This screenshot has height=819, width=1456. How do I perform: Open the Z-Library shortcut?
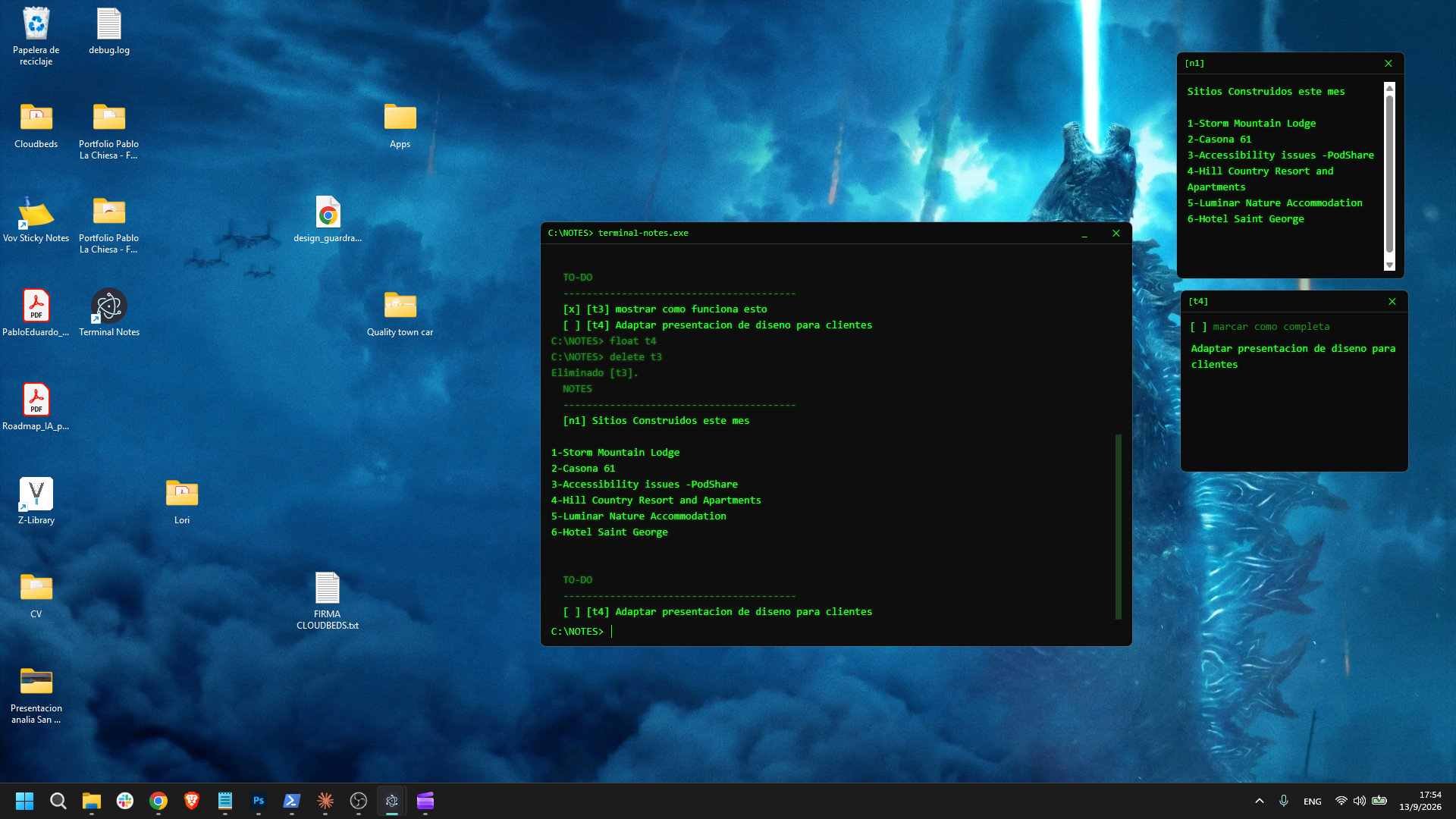pos(36,501)
